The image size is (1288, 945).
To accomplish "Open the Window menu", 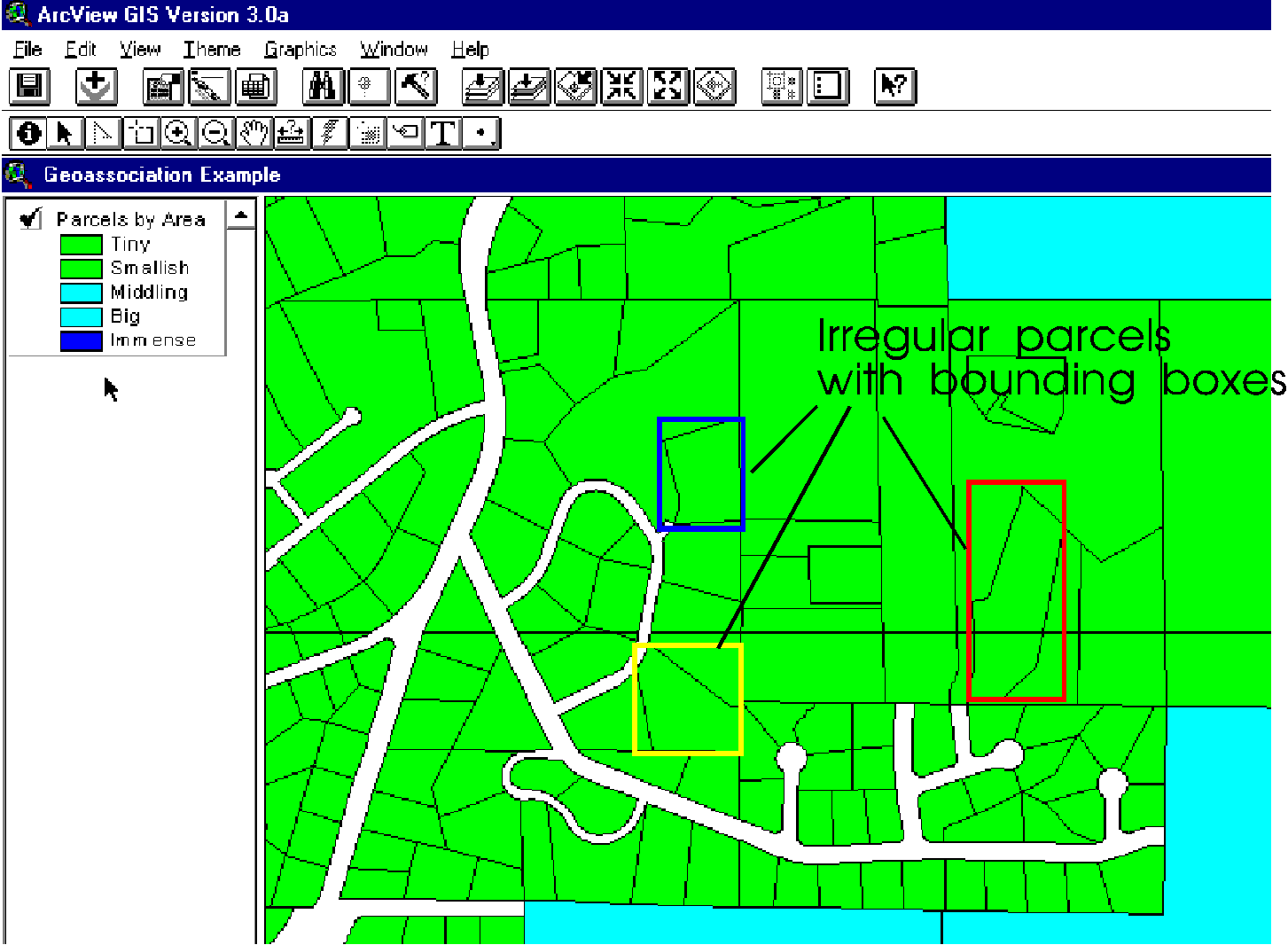I will (393, 50).
